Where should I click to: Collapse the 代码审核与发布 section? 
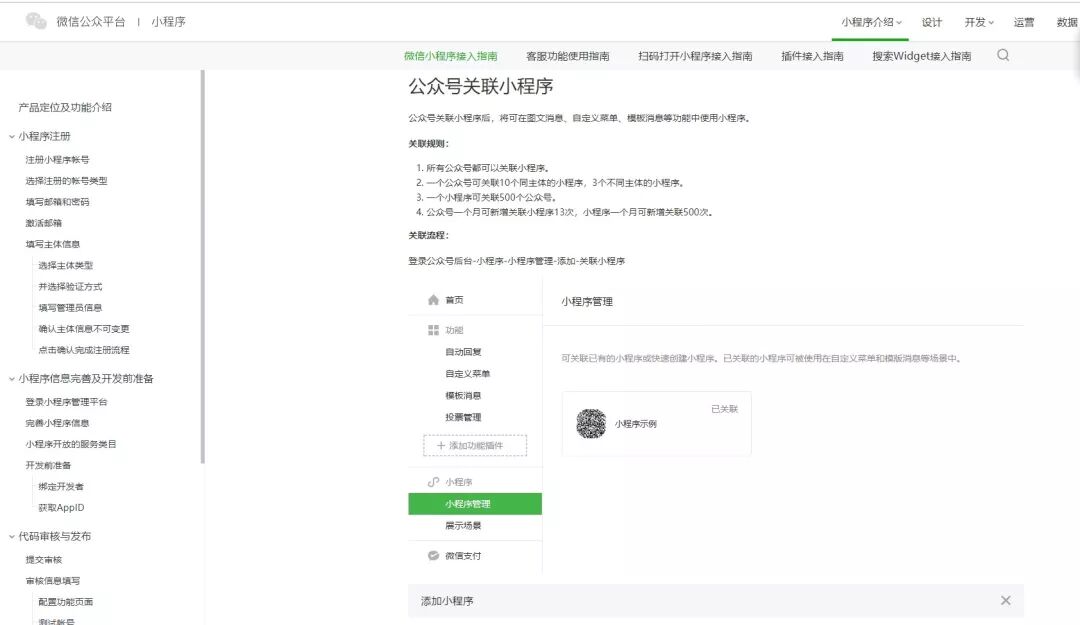coord(12,536)
